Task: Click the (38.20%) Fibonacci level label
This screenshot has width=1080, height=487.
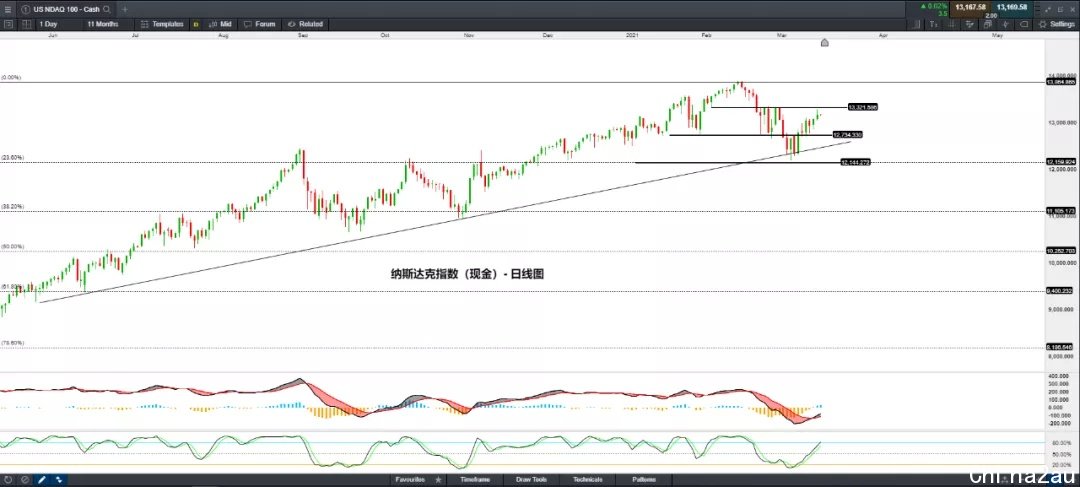Action: pyautogui.click(x=12, y=207)
